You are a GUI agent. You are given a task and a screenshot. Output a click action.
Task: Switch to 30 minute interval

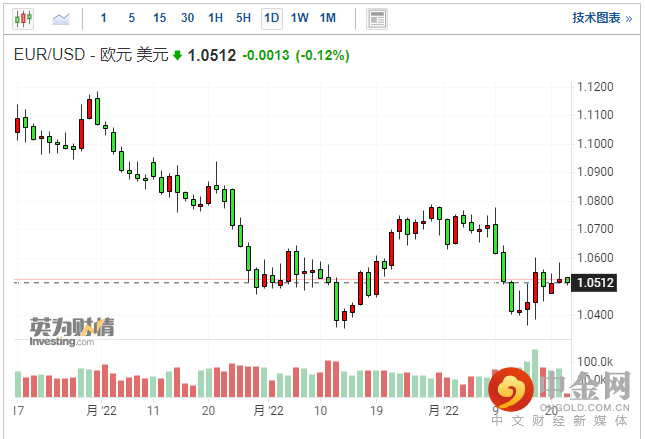pos(187,18)
